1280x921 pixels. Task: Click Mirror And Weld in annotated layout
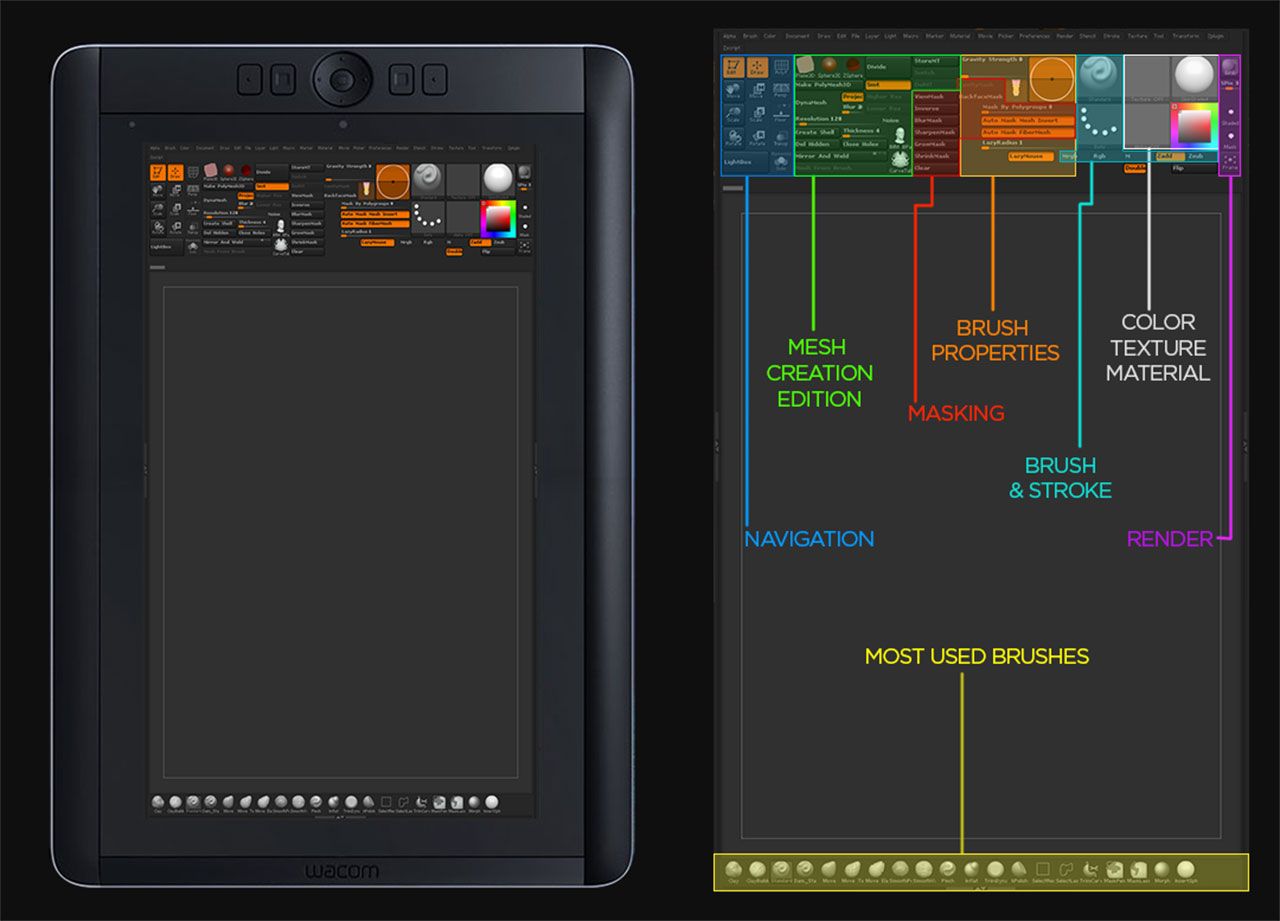click(x=841, y=156)
